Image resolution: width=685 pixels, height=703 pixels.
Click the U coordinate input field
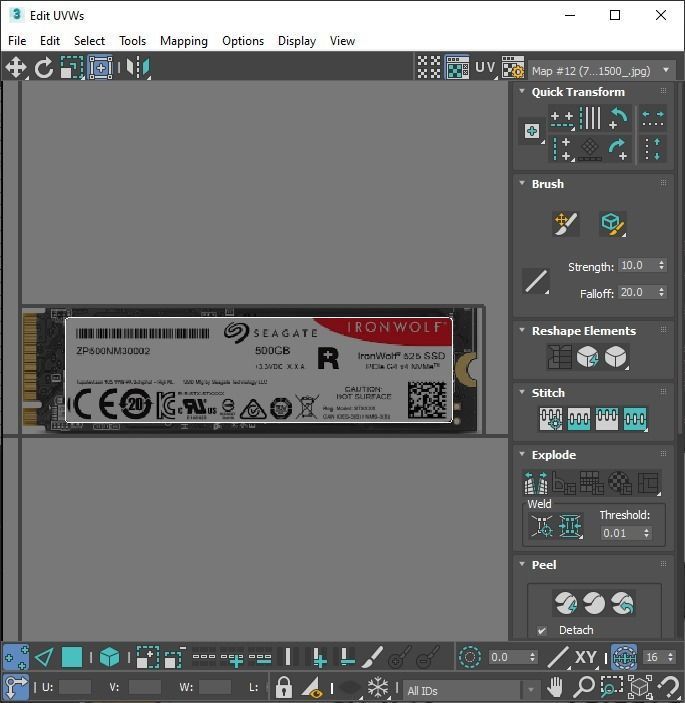[x=75, y=687]
